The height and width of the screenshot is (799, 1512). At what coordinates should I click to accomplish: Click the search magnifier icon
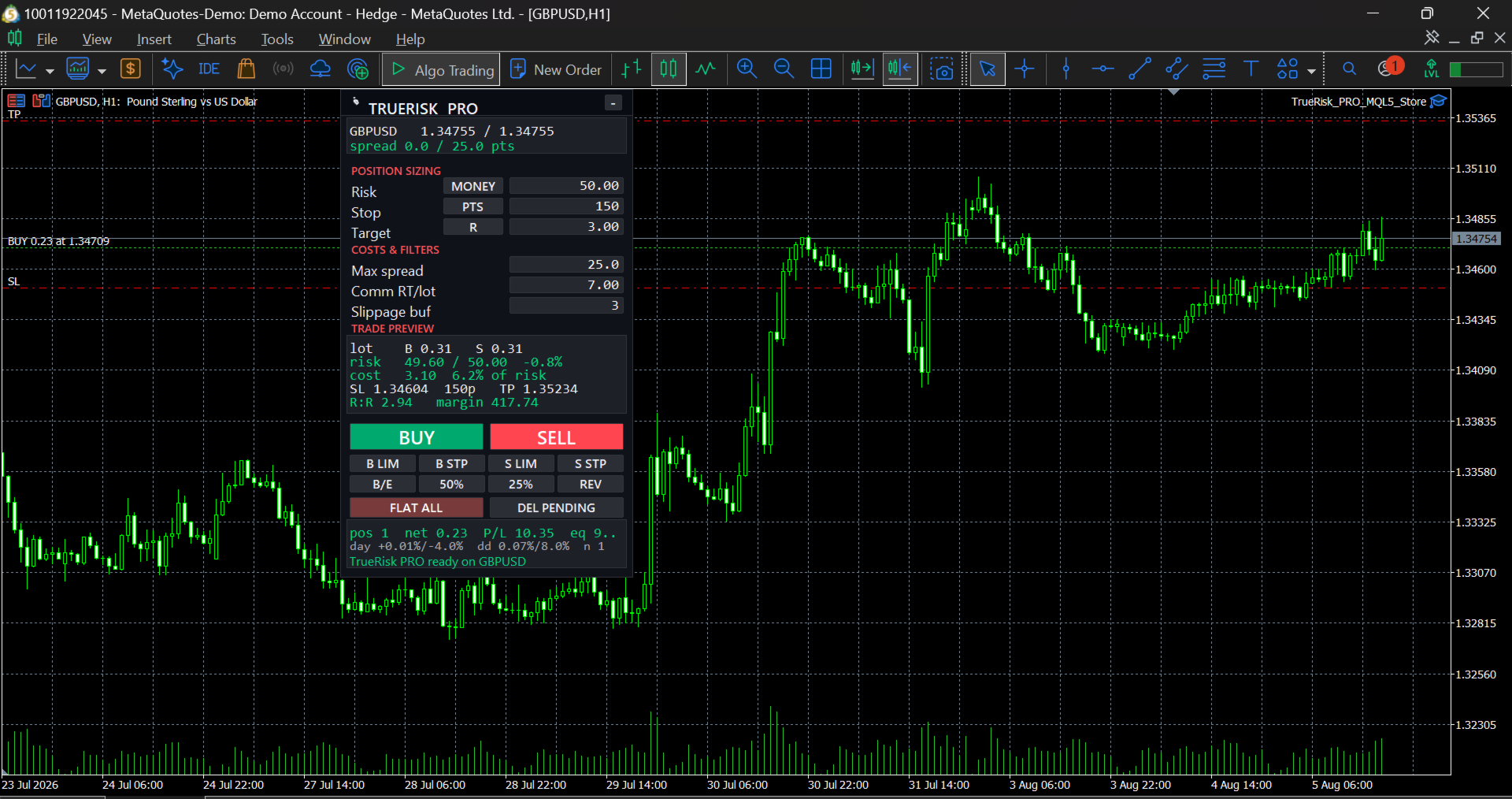point(1349,69)
